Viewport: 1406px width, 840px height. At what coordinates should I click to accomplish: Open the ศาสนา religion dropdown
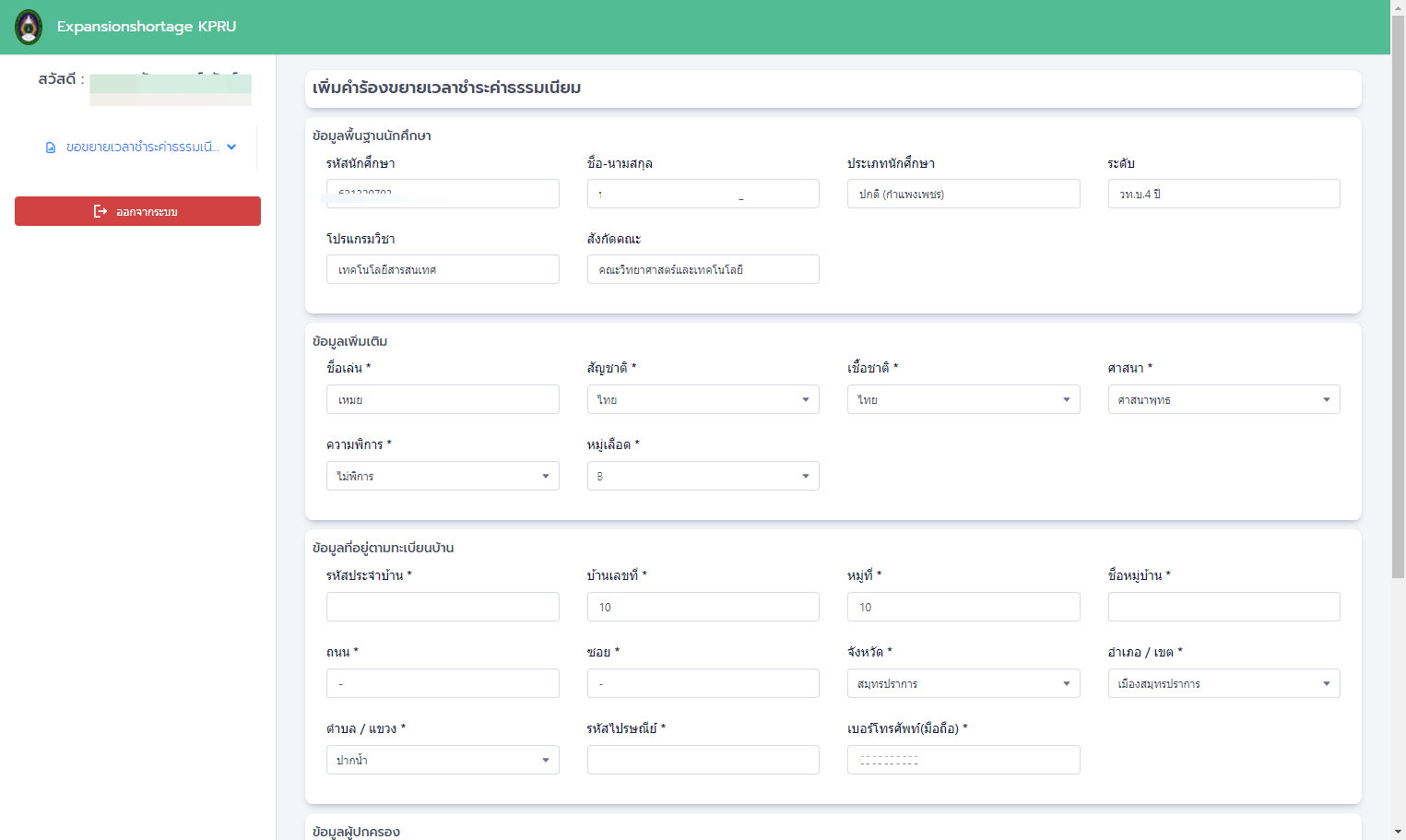[1223, 399]
